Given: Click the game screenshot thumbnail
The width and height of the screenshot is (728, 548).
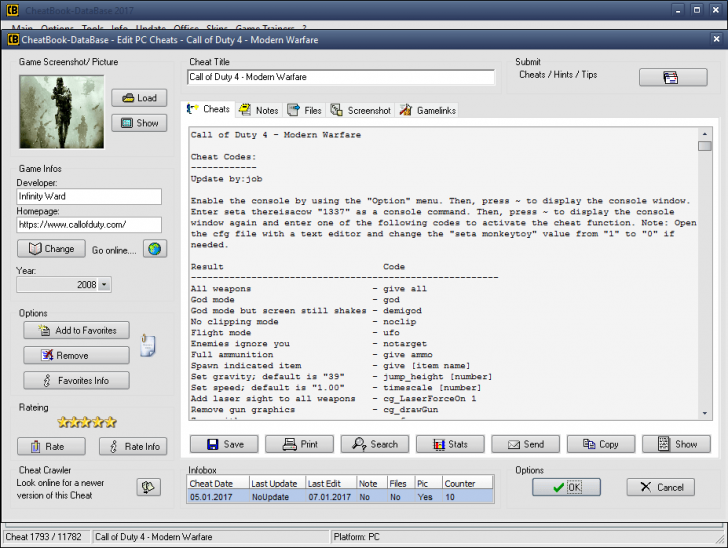Looking at the screenshot, I should click(x=62, y=112).
